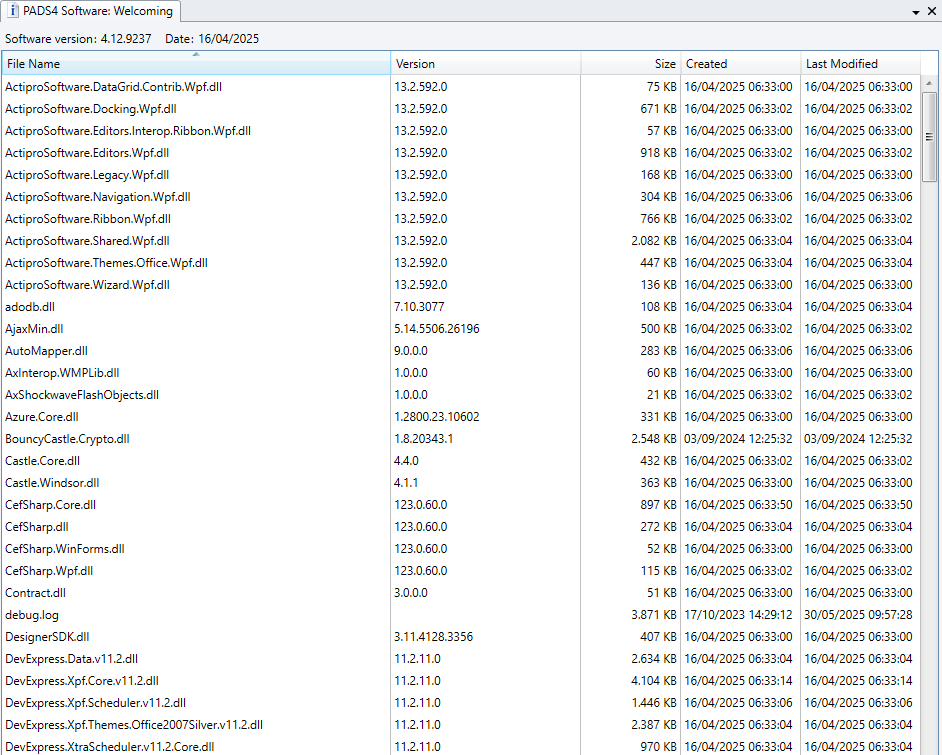This screenshot has height=755, width=942.
Task: Click Software version 4.12.9237 label
Action: click(78, 39)
